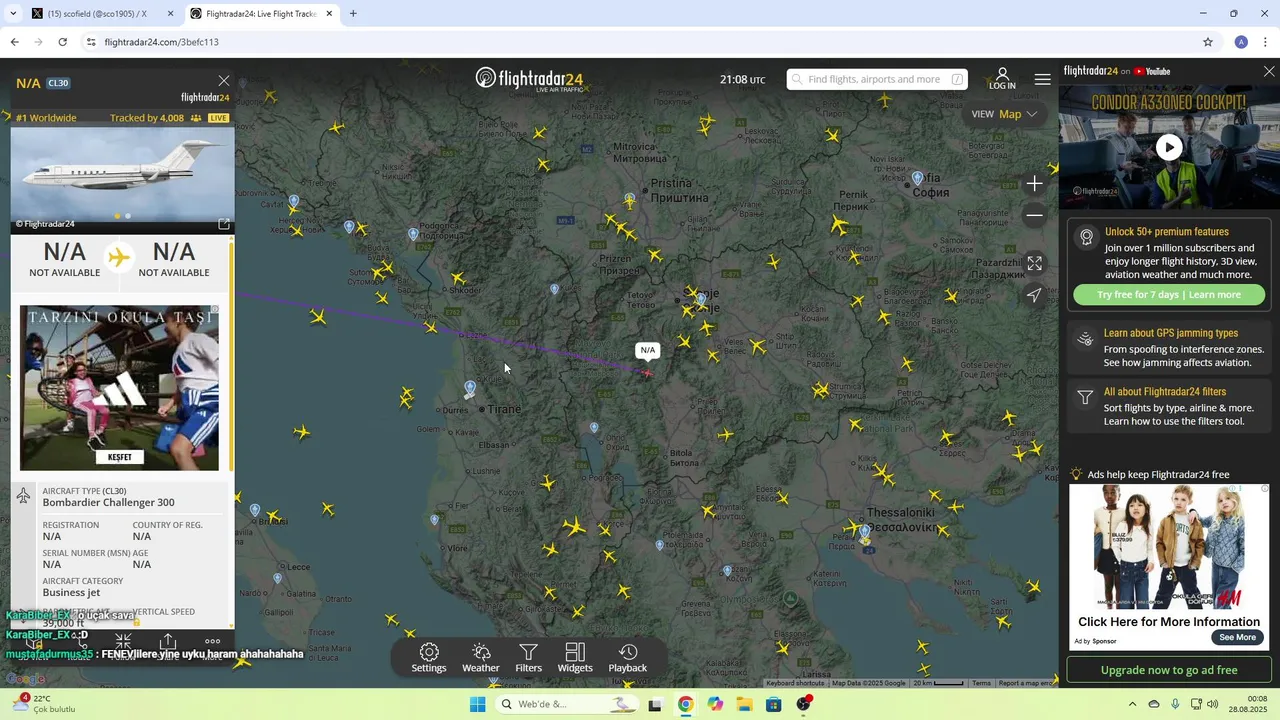
Task: Go back in browser history
Action: [14, 42]
